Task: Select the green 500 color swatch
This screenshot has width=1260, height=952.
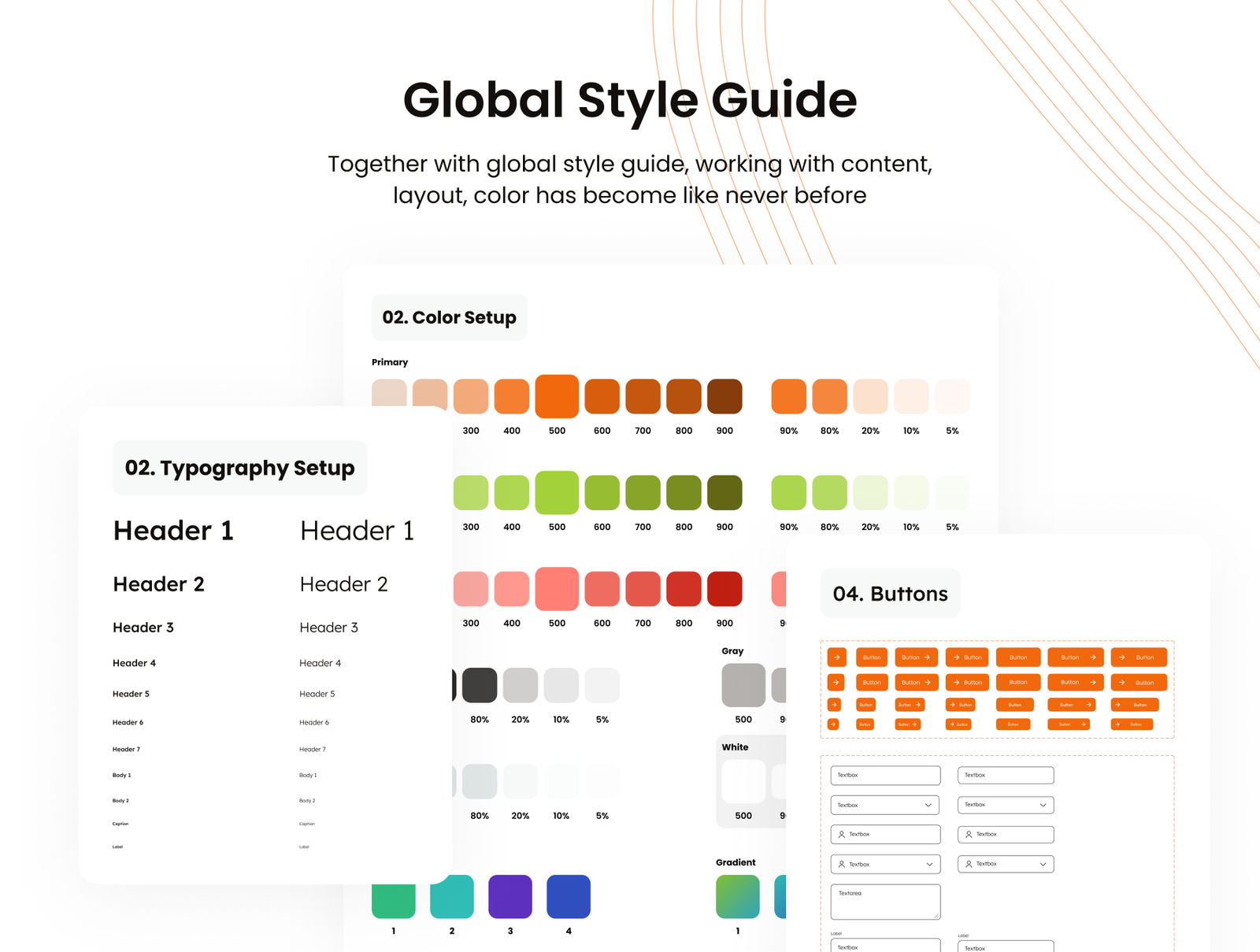Action: tap(557, 492)
